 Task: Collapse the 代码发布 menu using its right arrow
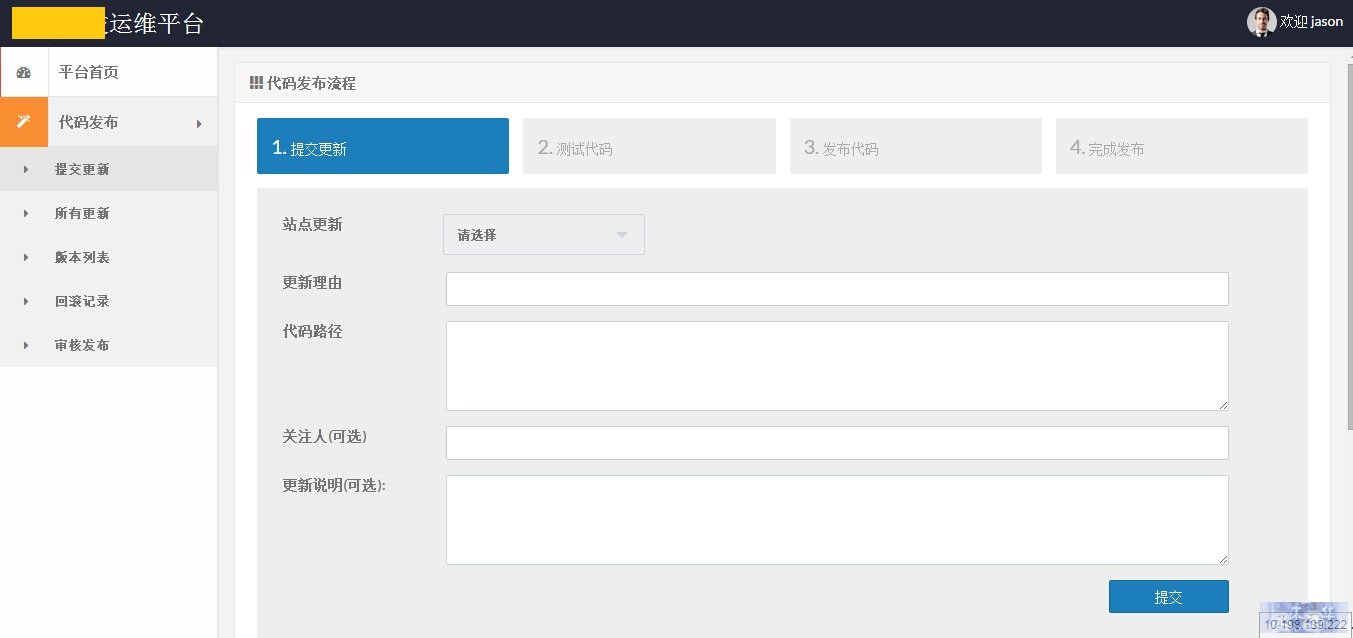(199, 123)
